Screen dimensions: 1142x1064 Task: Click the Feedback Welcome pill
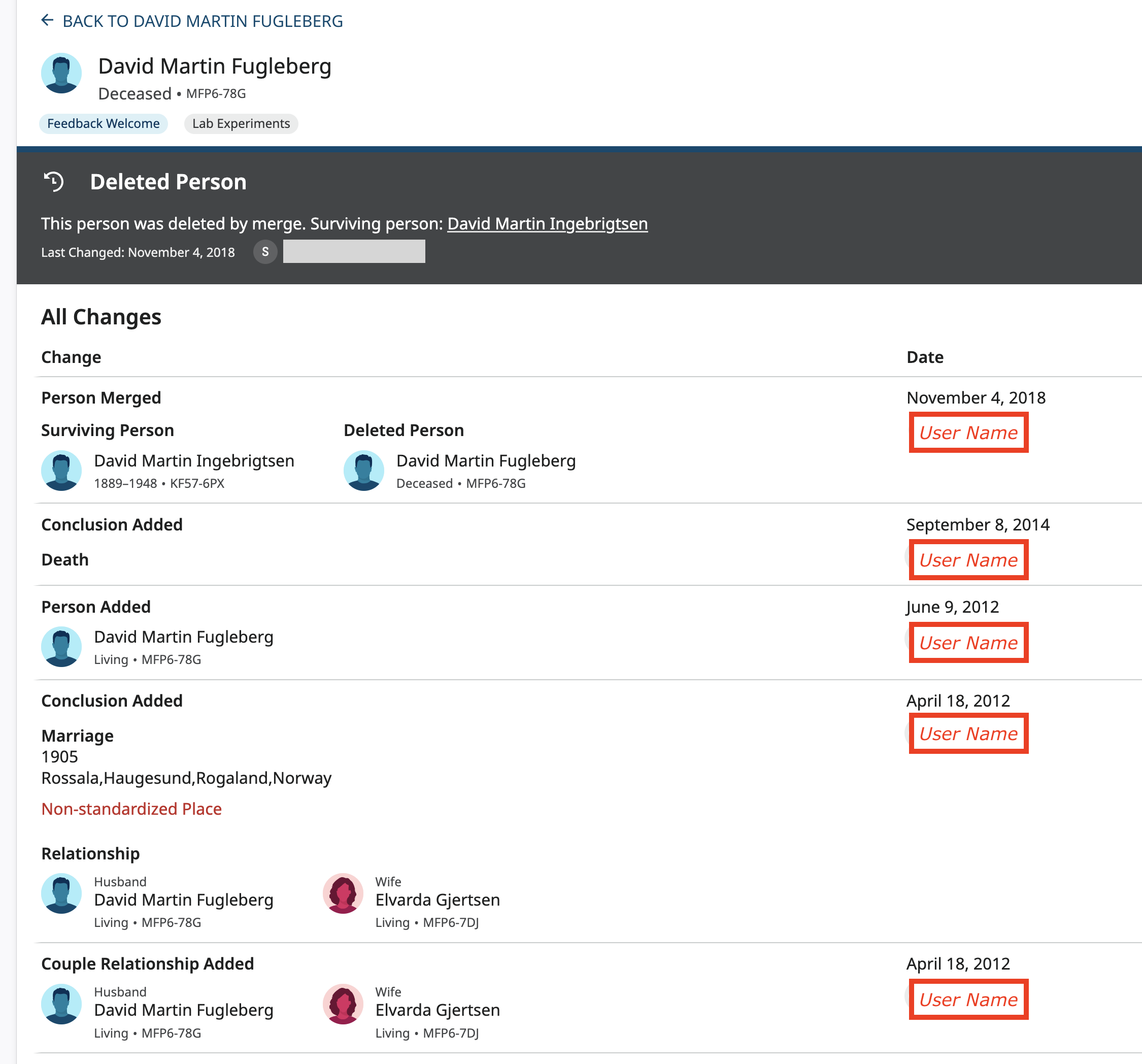click(x=104, y=123)
